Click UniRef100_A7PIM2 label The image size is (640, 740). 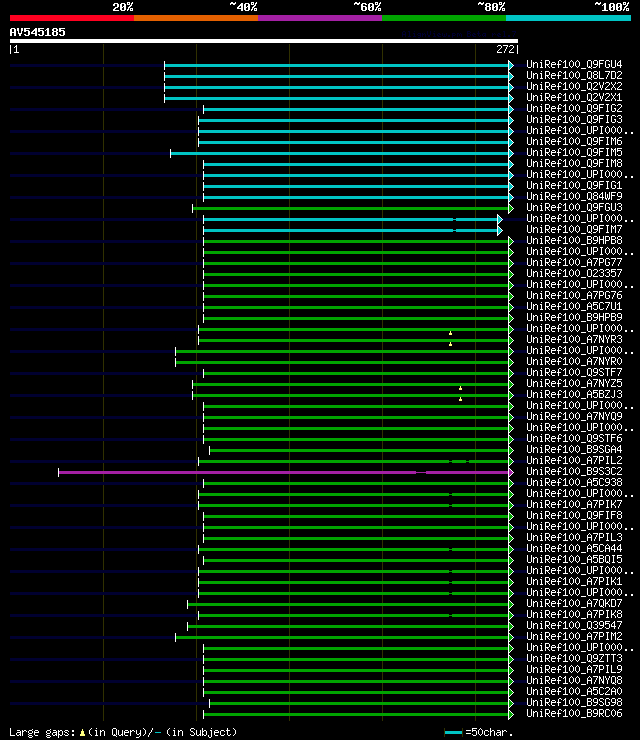tap(574, 637)
